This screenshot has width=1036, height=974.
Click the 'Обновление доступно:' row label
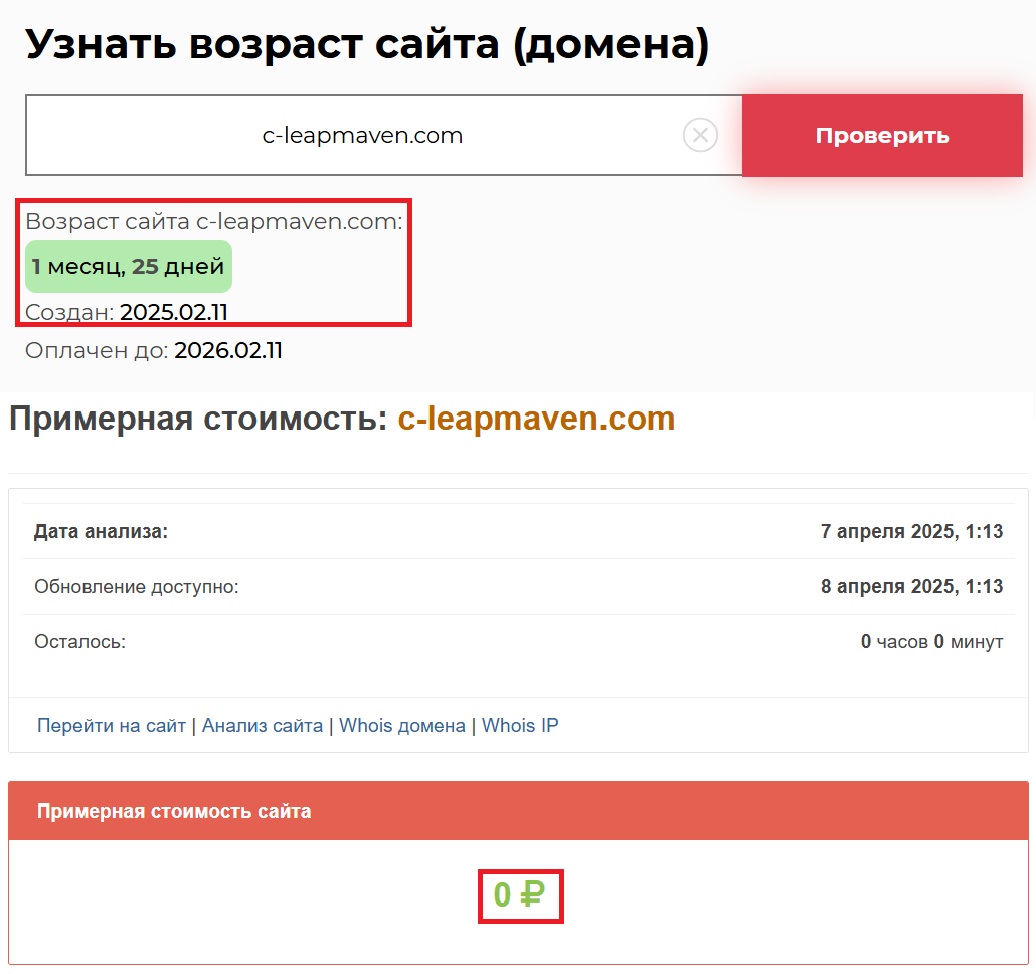point(136,587)
